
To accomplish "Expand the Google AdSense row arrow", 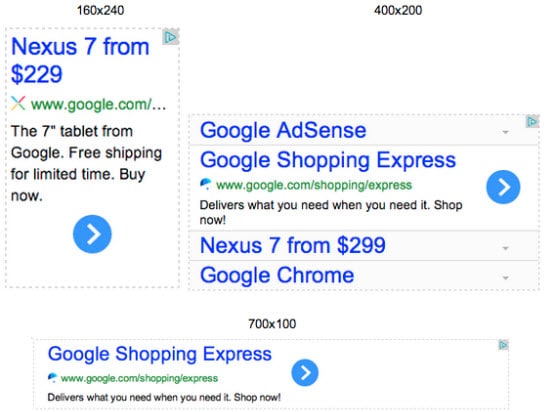I will click(x=505, y=132).
